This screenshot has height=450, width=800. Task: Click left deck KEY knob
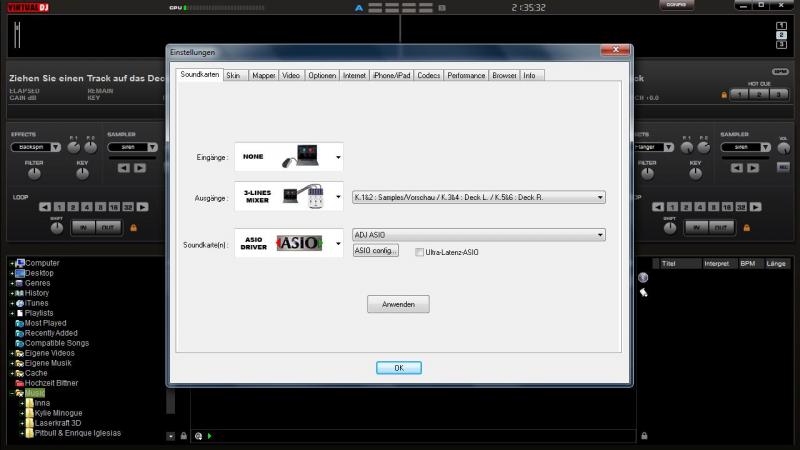pyautogui.click(x=82, y=173)
